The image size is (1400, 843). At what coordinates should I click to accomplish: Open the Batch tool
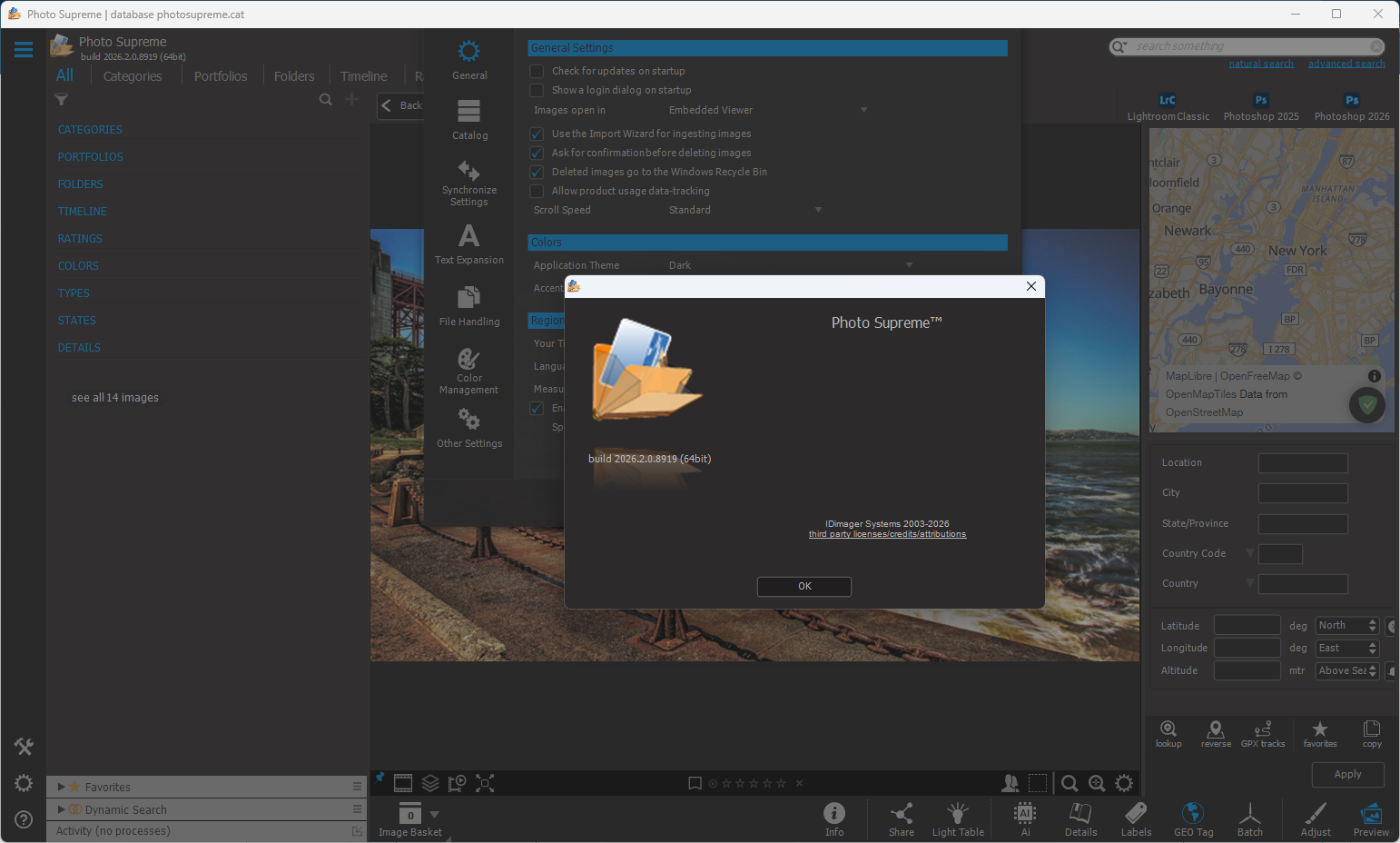[1249, 818]
